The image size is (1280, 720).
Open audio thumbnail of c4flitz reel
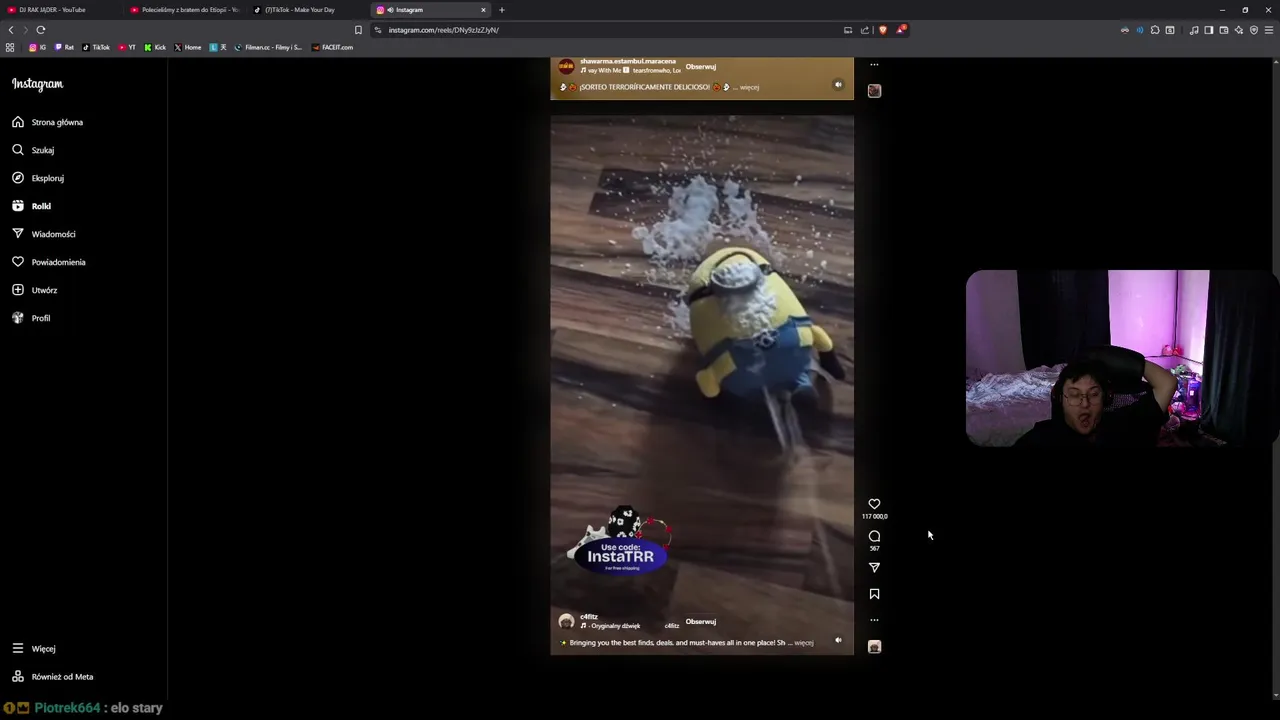874,647
